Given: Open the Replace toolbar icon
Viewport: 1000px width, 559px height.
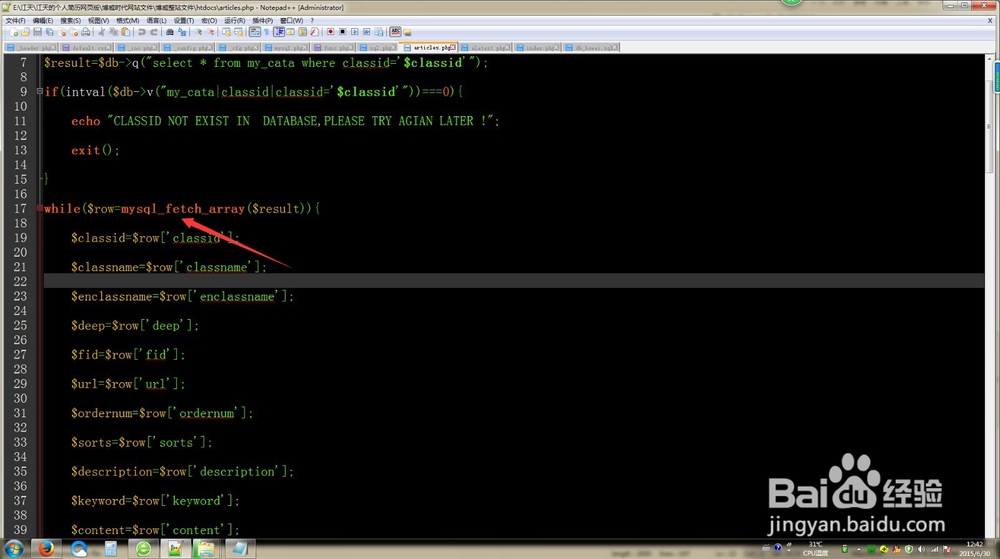Looking at the screenshot, I should [x=182, y=32].
